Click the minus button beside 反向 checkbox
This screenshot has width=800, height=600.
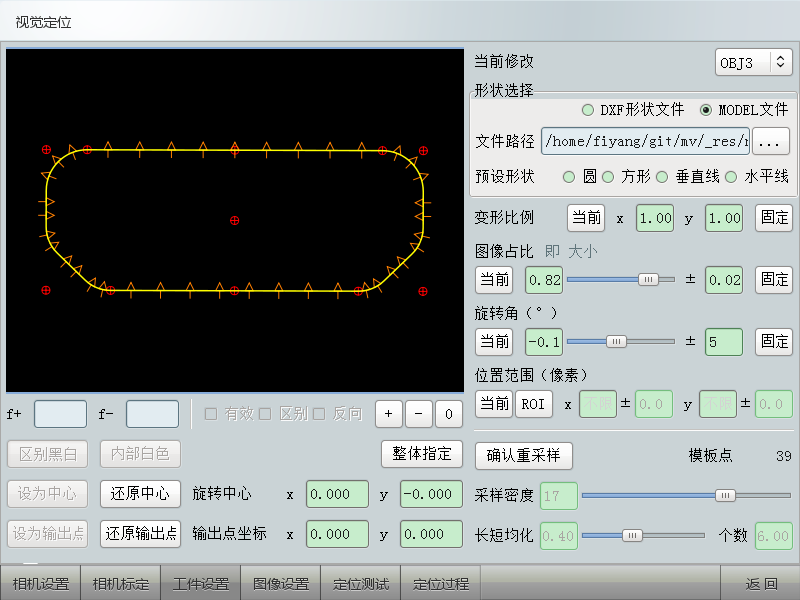click(x=419, y=414)
